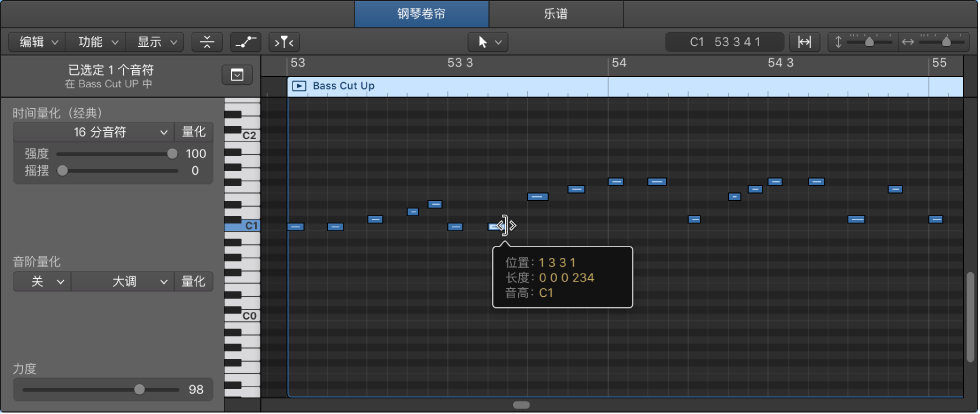Open the pointer tool menu
Image resolution: width=980 pixels, height=414 pixels.
[x=488, y=42]
